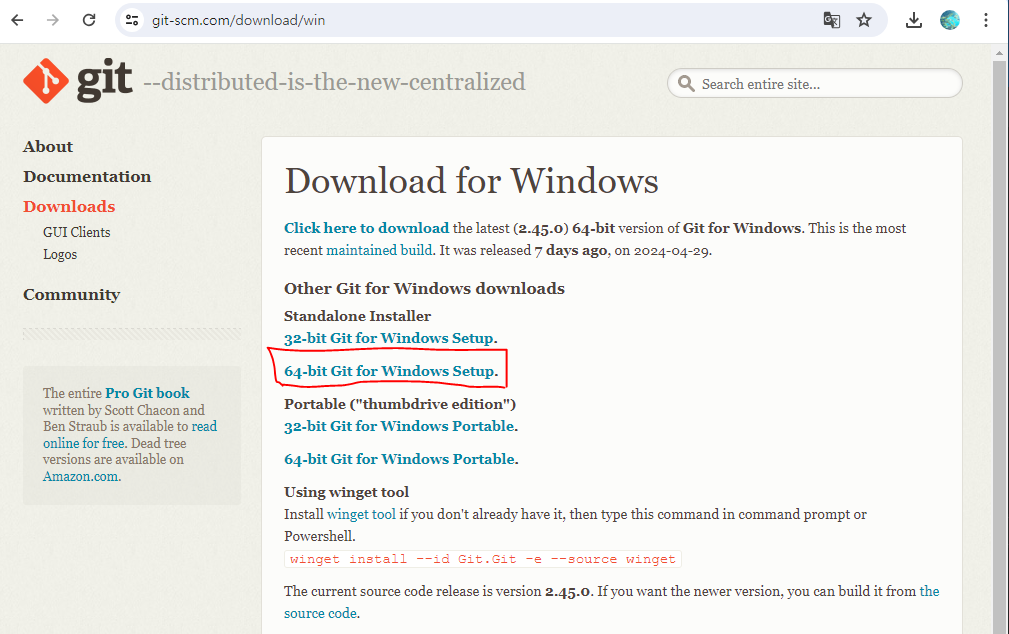Download 64-bit Git for Windows Setup
This screenshot has width=1009, height=634.
click(x=389, y=371)
